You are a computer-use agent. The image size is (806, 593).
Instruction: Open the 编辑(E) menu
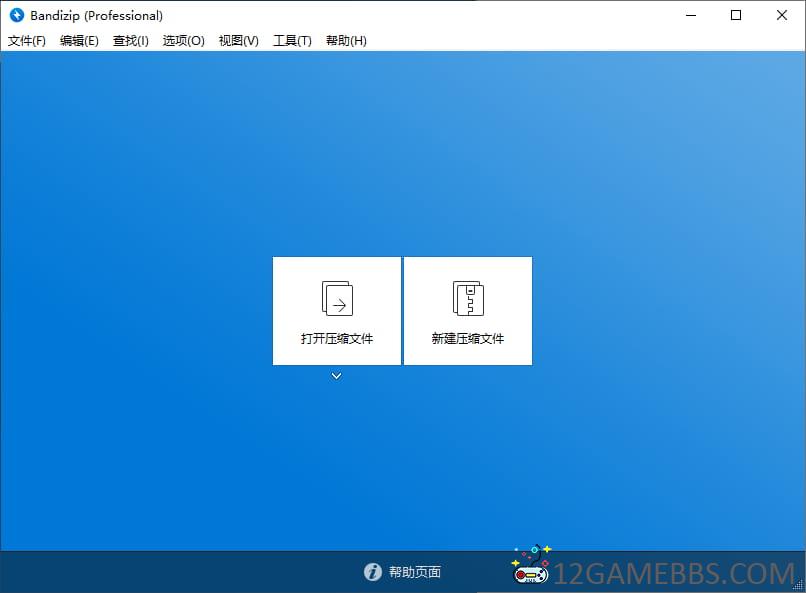[79, 41]
